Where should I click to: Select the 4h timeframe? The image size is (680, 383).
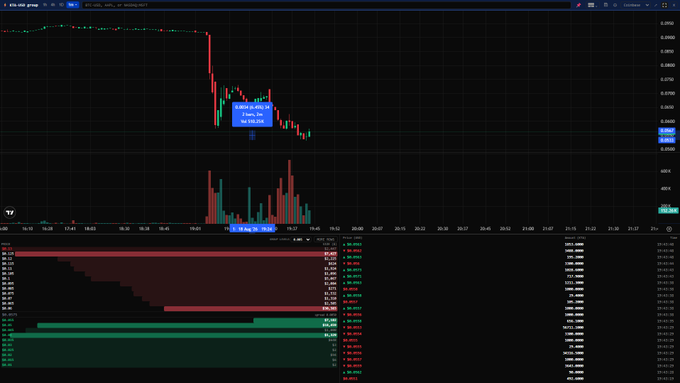click(53, 5)
